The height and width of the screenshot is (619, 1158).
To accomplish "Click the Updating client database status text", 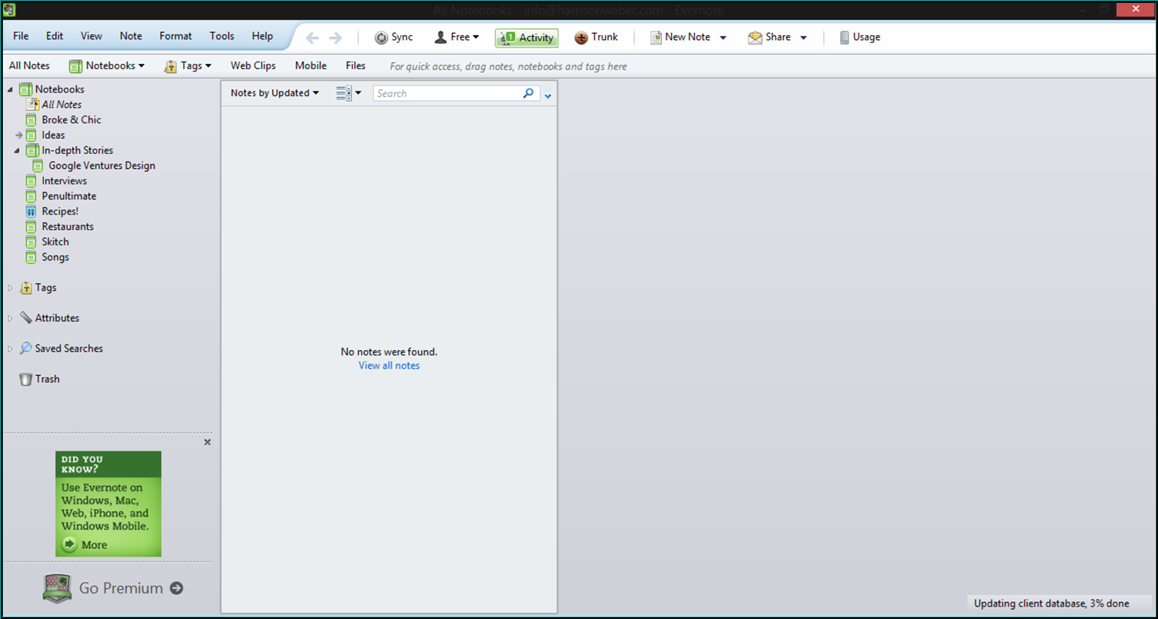I will (x=1052, y=603).
